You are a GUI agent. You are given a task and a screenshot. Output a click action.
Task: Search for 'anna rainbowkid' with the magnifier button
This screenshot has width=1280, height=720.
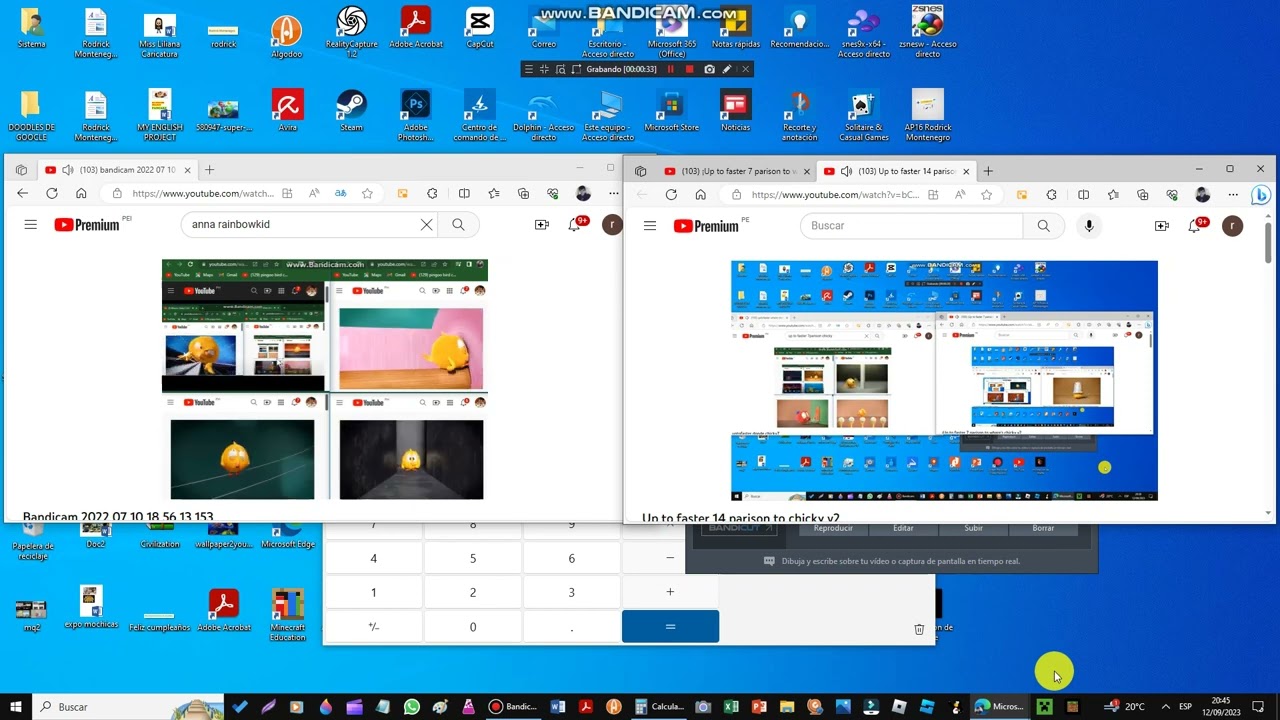click(458, 225)
